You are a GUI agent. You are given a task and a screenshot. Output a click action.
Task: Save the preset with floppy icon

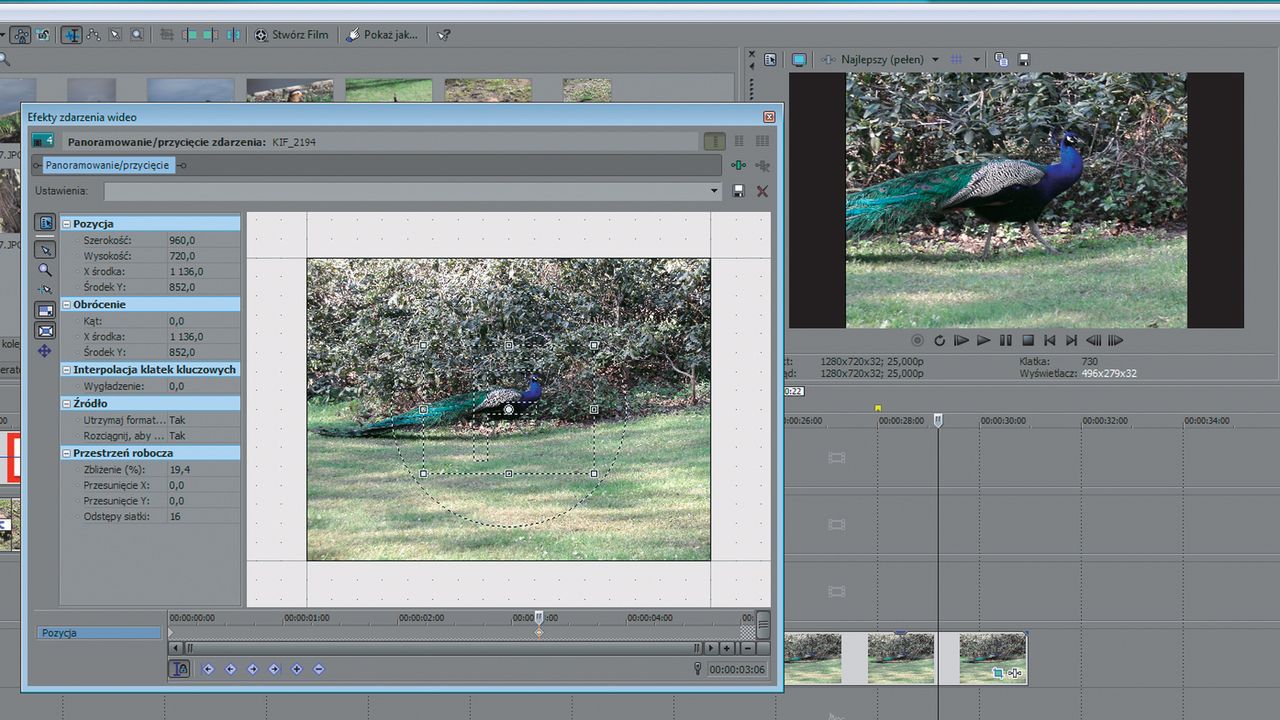739,191
